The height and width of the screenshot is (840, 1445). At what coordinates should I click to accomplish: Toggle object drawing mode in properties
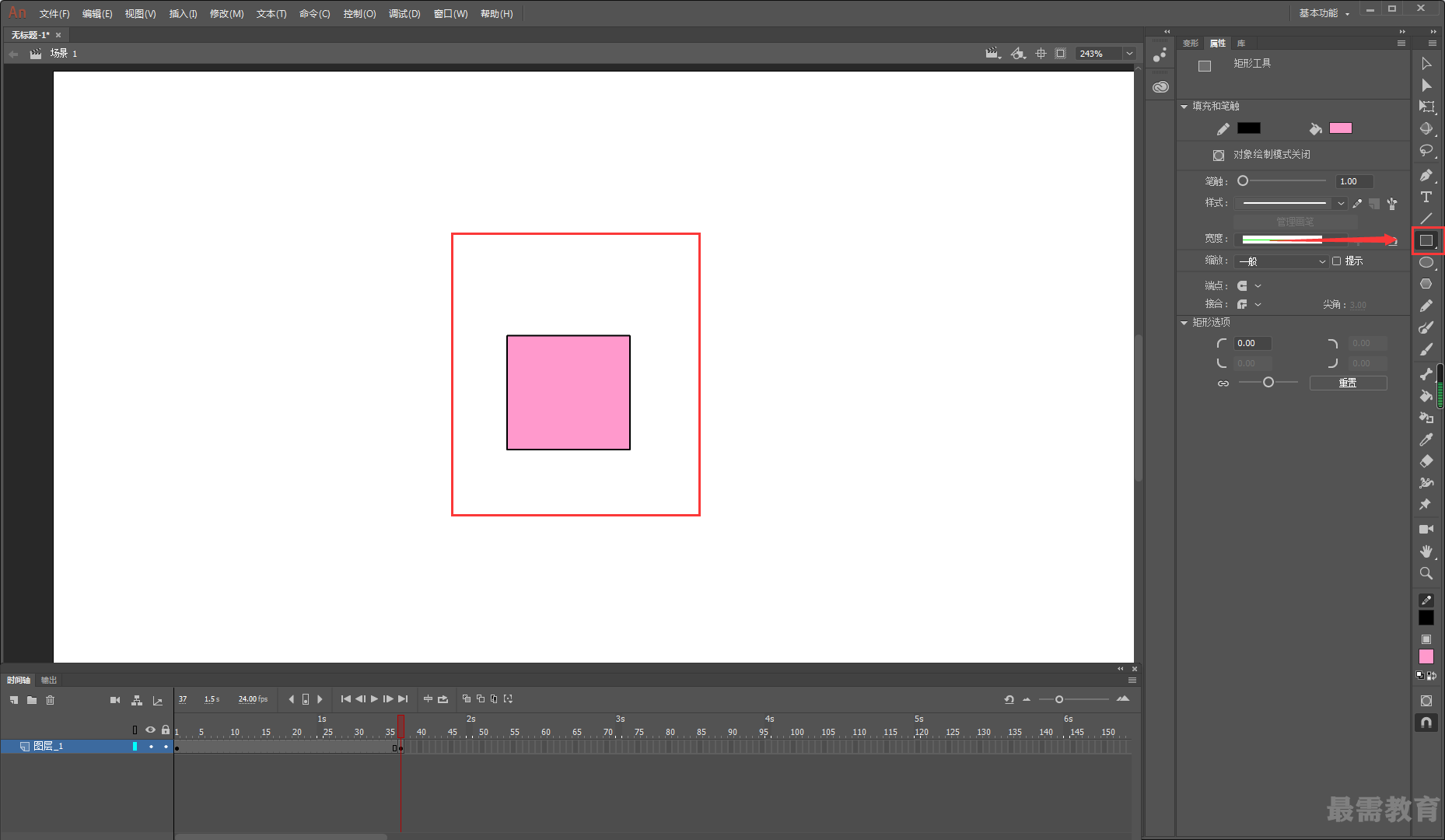1219,155
